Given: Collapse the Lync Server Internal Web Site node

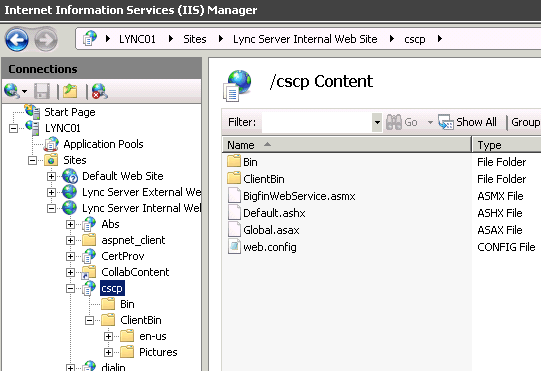Looking at the screenshot, I should click(x=51, y=208).
